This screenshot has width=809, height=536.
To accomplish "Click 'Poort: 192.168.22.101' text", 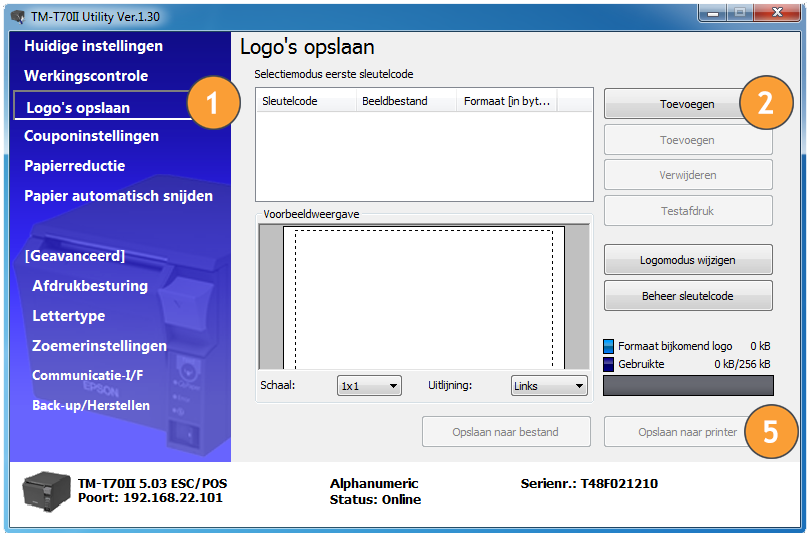I will (150, 498).
